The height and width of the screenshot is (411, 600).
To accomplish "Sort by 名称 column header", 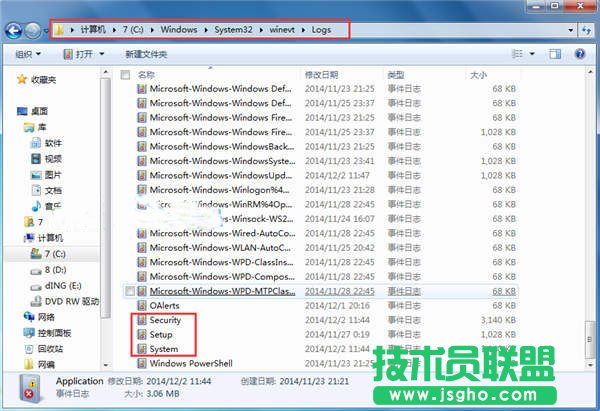I will point(146,75).
